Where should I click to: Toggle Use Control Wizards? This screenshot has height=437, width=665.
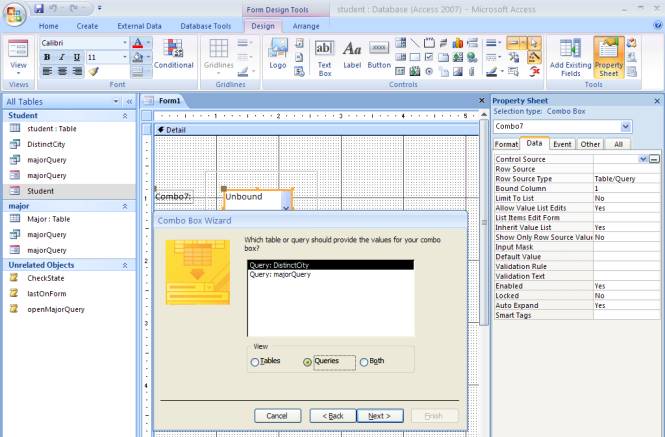coord(534,57)
